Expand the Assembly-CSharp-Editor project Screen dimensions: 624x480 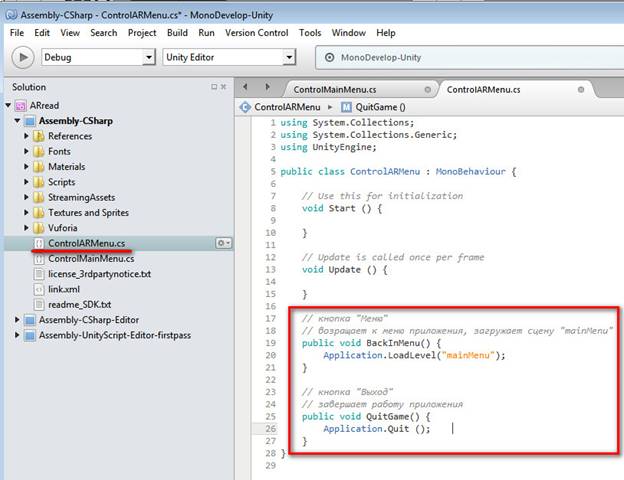[17, 320]
